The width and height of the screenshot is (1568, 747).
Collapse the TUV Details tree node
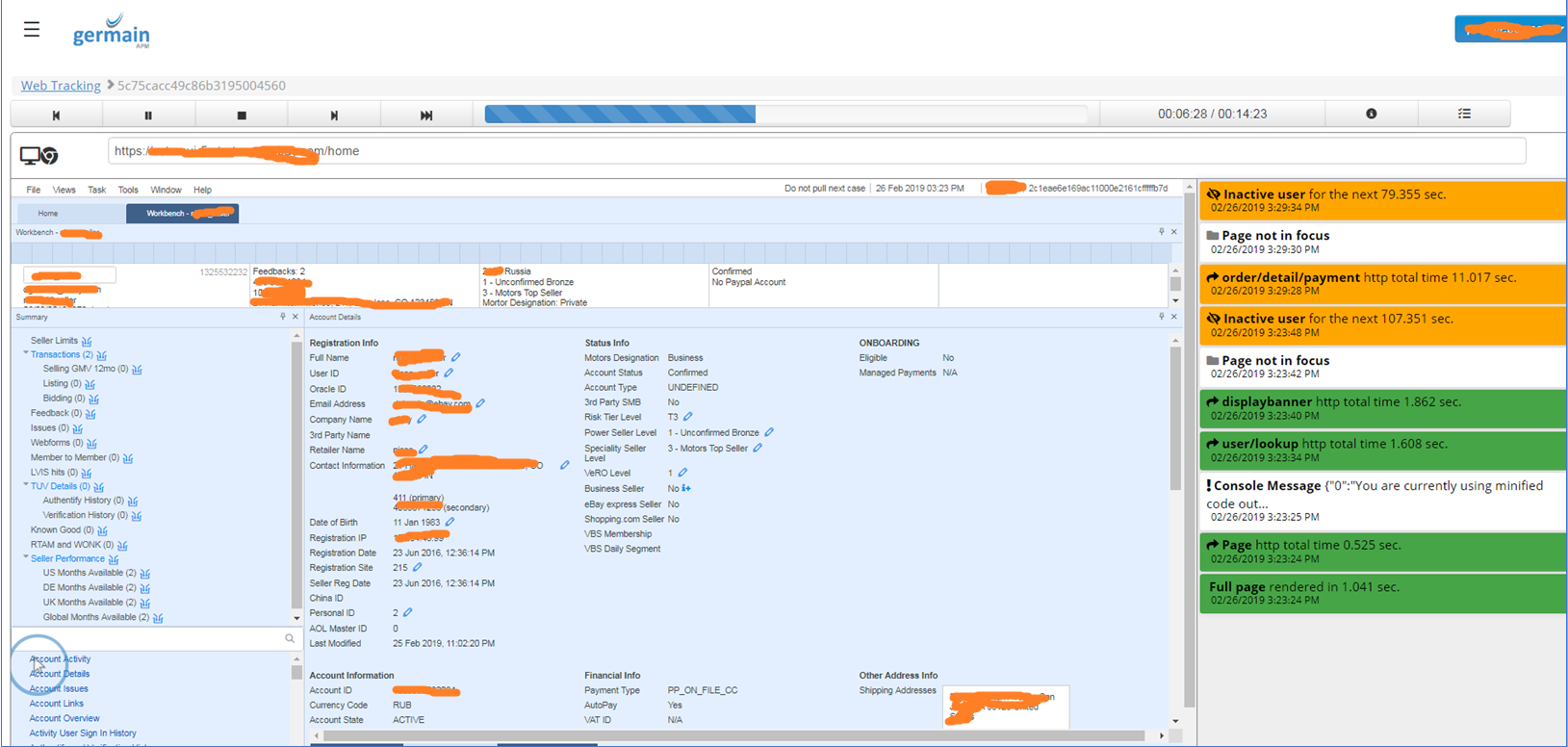click(x=26, y=485)
